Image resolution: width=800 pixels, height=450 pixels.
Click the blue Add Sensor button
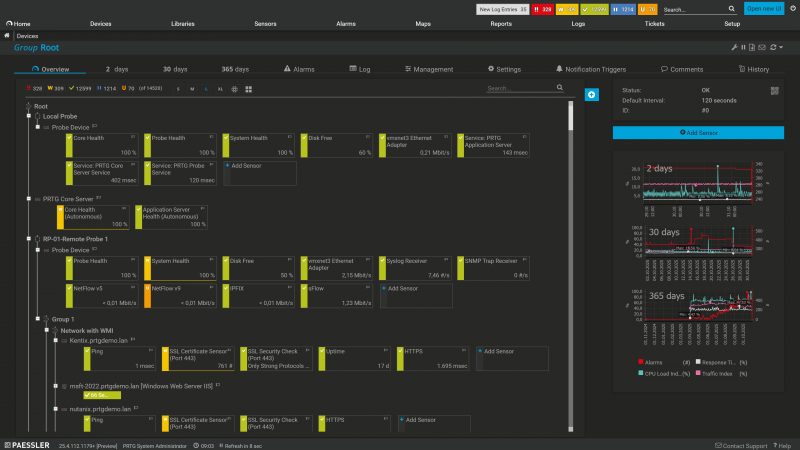tap(698, 133)
